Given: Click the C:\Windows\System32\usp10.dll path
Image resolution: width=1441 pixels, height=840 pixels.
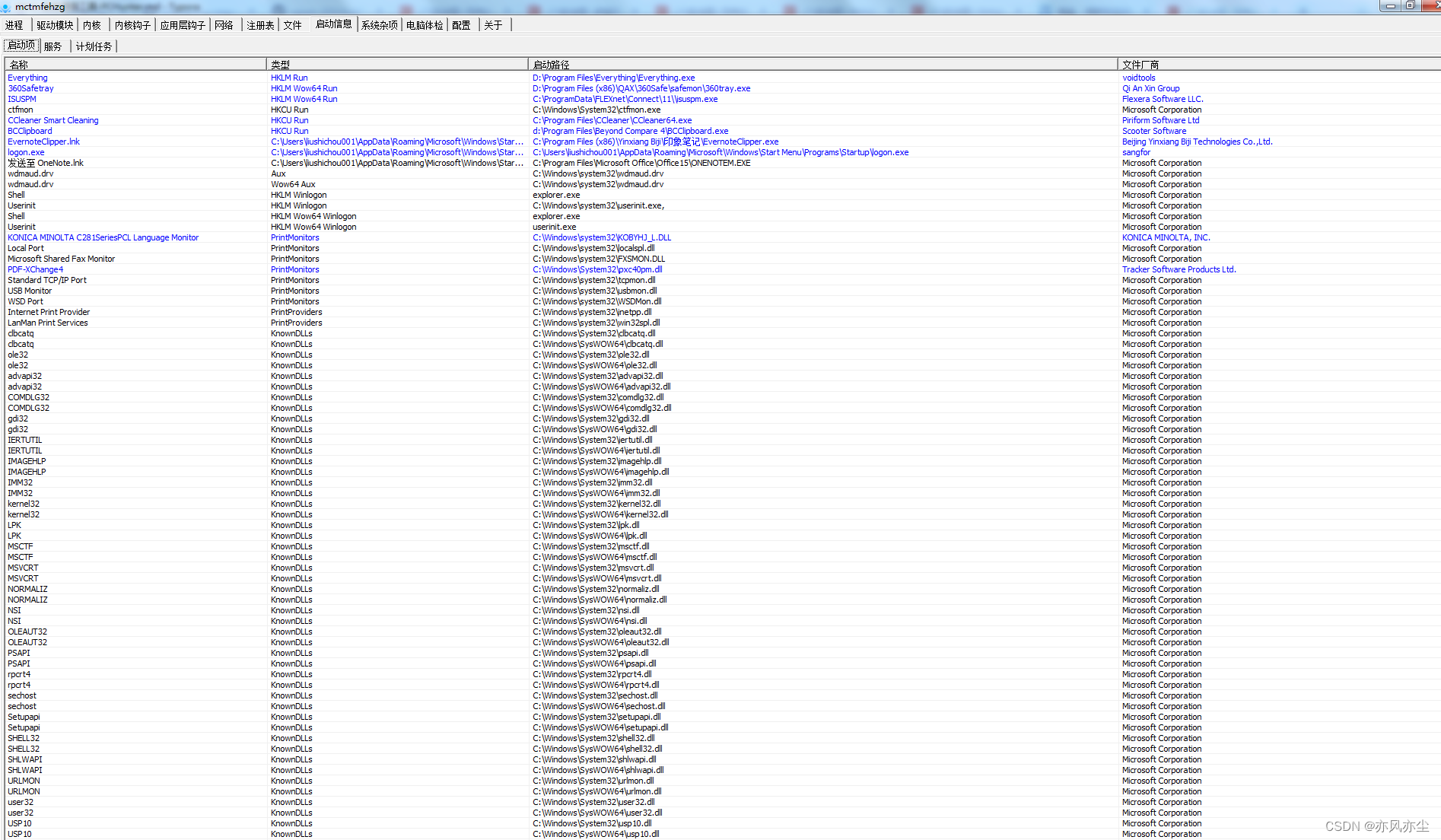Looking at the screenshot, I should pyautogui.click(x=592, y=823).
